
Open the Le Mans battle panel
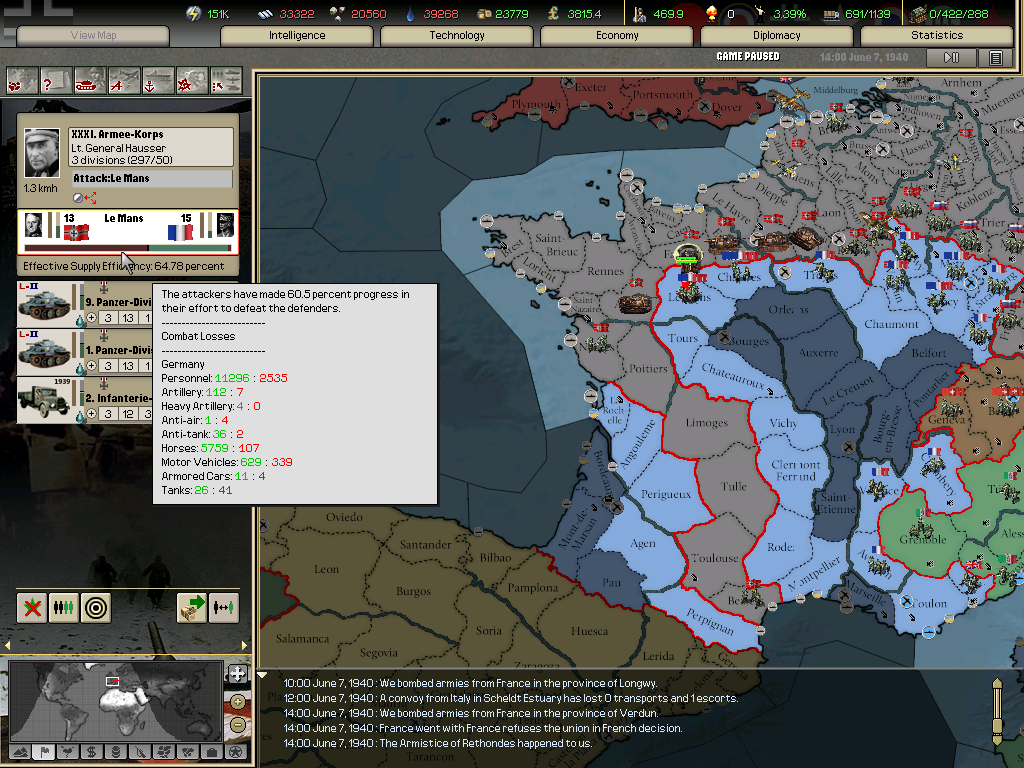click(x=128, y=232)
